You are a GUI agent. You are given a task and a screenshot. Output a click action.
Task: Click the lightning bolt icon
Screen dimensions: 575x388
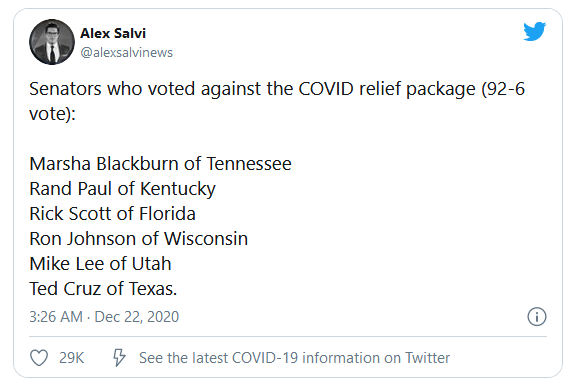[119, 358]
